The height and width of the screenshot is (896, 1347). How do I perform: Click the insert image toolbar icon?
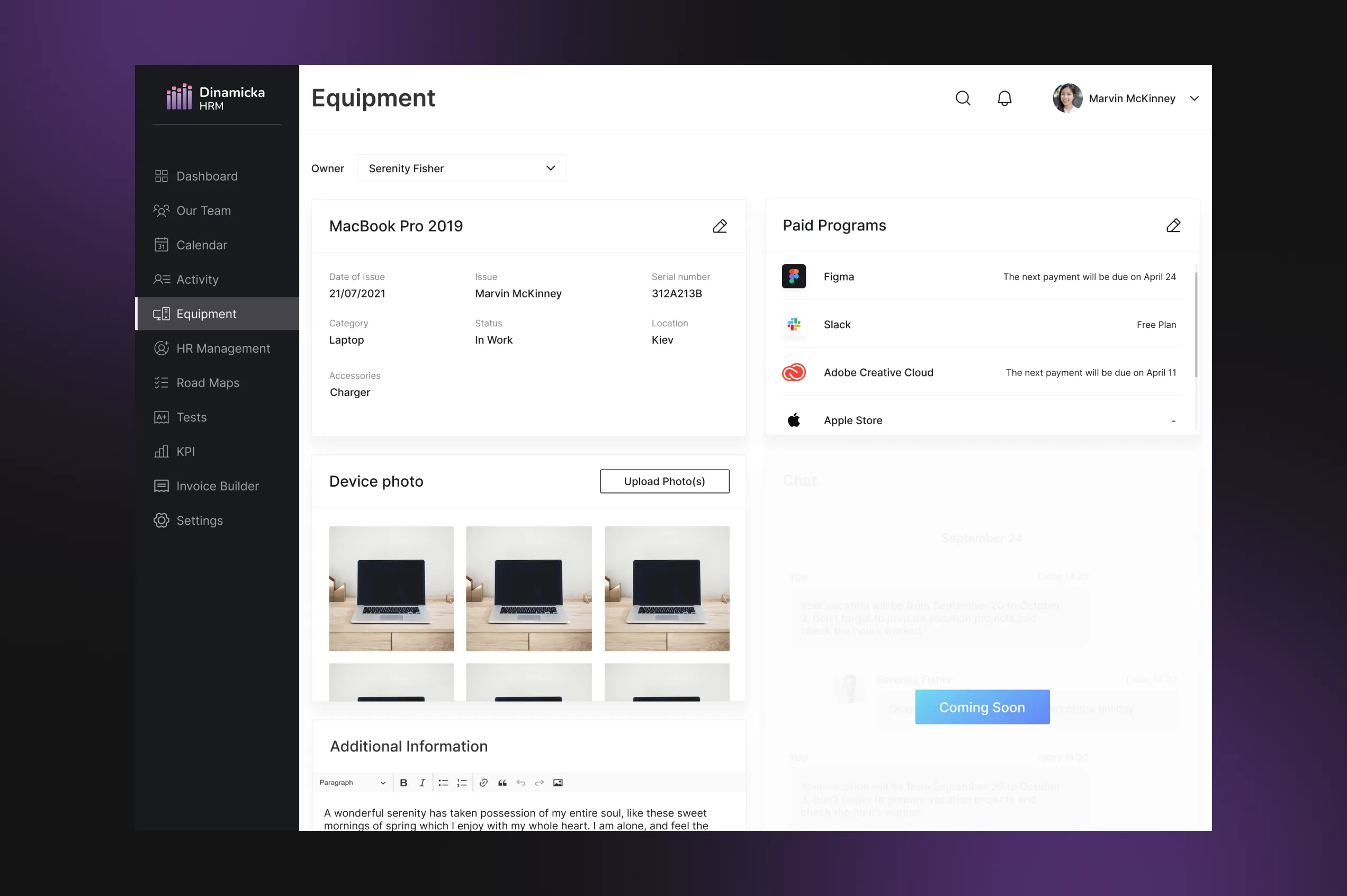point(558,783)
